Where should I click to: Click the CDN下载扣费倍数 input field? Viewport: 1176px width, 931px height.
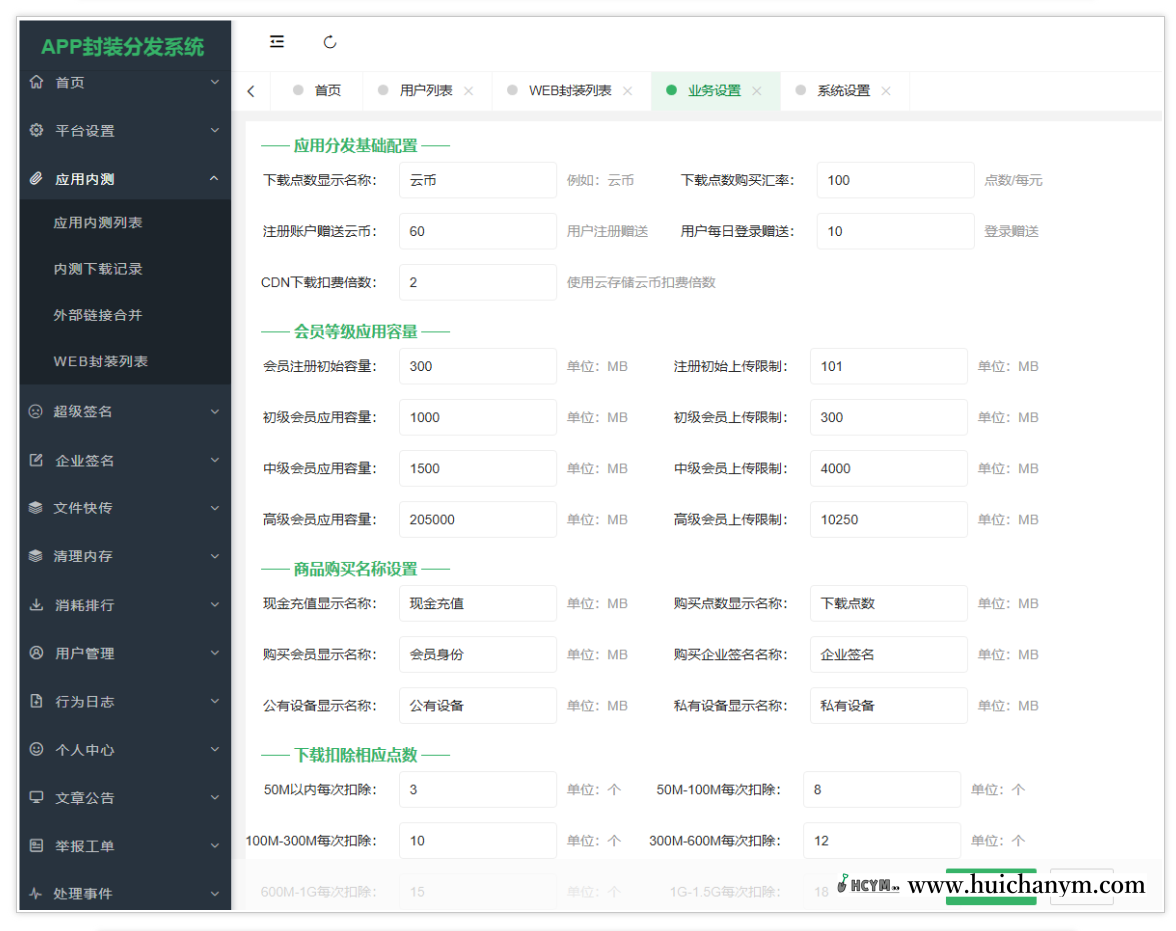coord(477,282)
